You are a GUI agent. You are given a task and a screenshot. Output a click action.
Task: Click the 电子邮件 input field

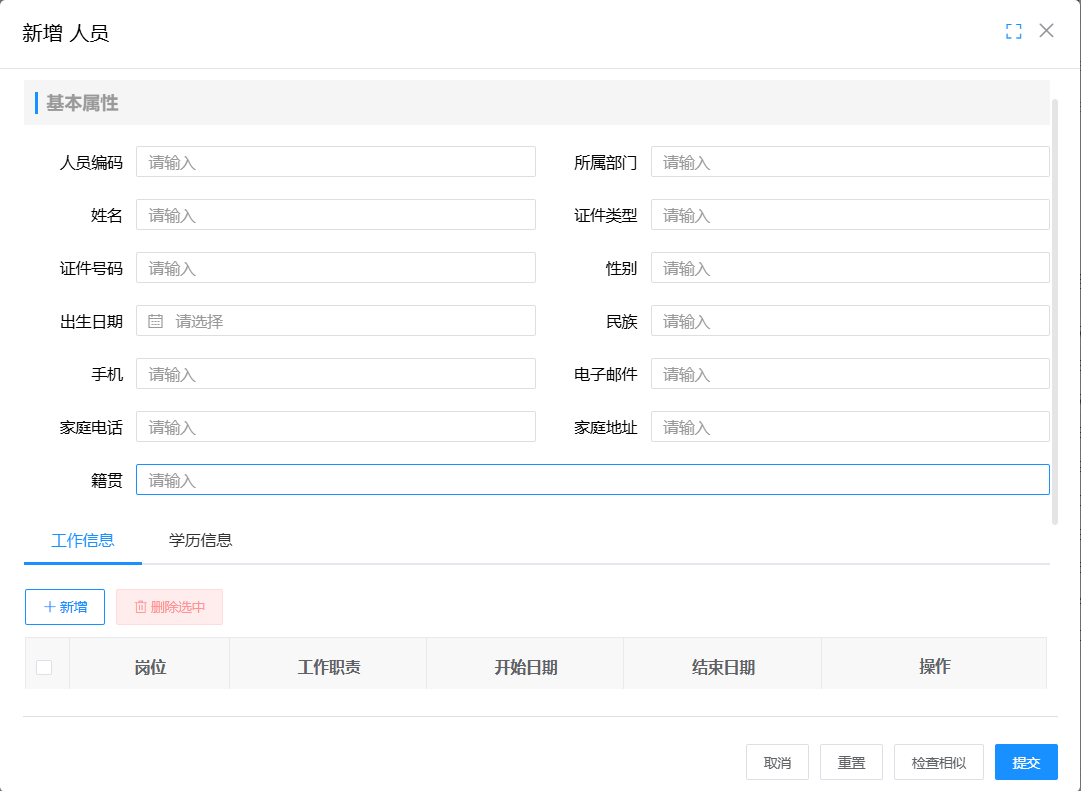(850, 374)
